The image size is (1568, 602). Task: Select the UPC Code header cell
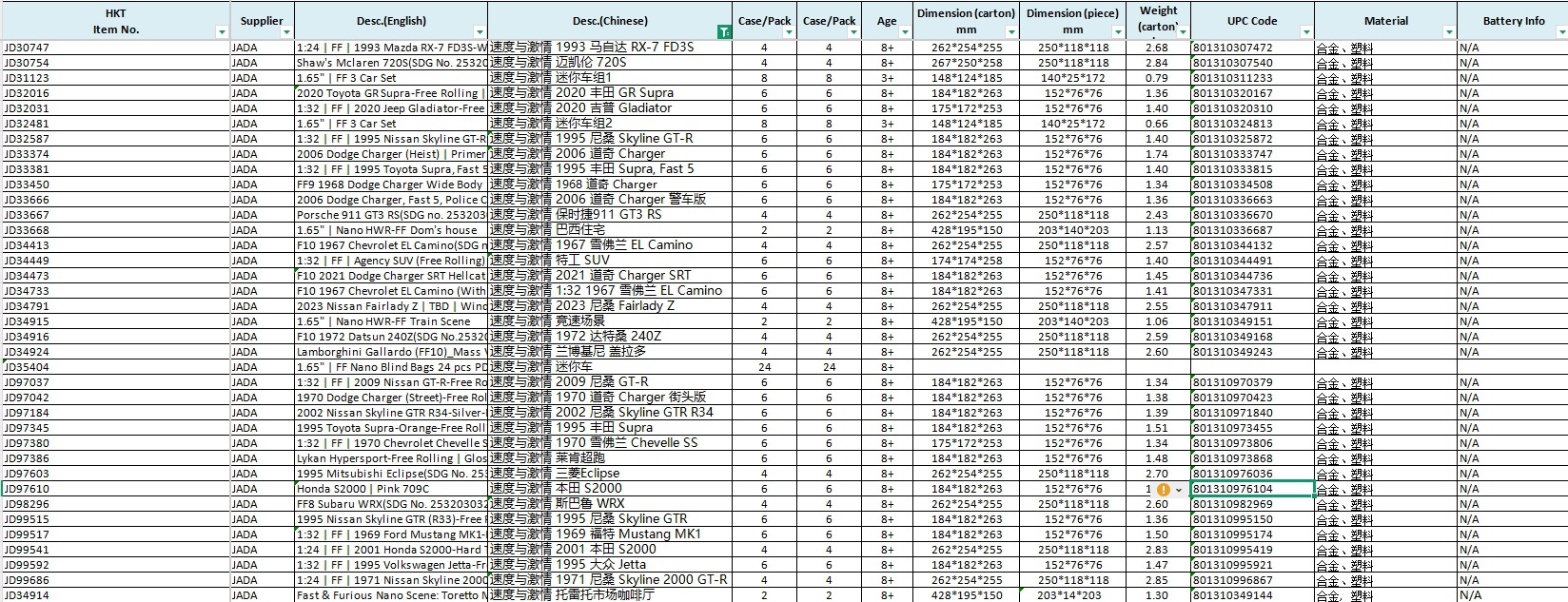1252,21
